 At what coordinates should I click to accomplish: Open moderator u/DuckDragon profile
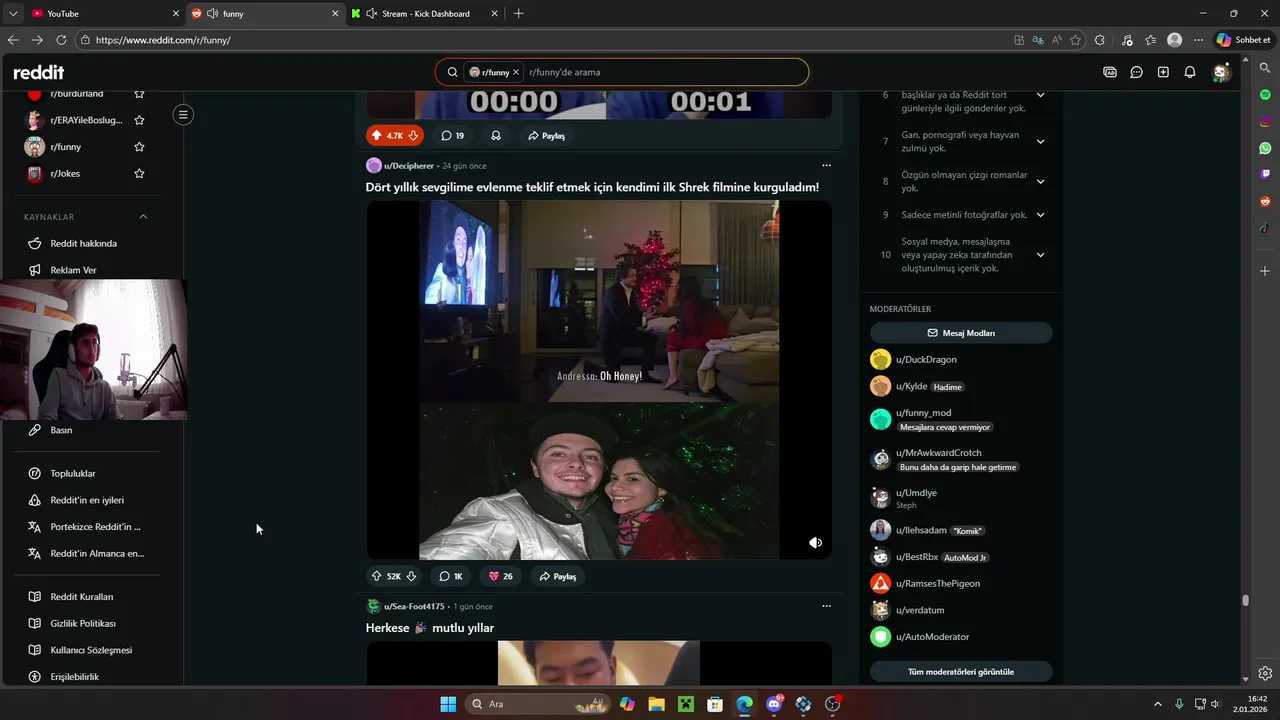pyautogui.click(x=926, y=359)
